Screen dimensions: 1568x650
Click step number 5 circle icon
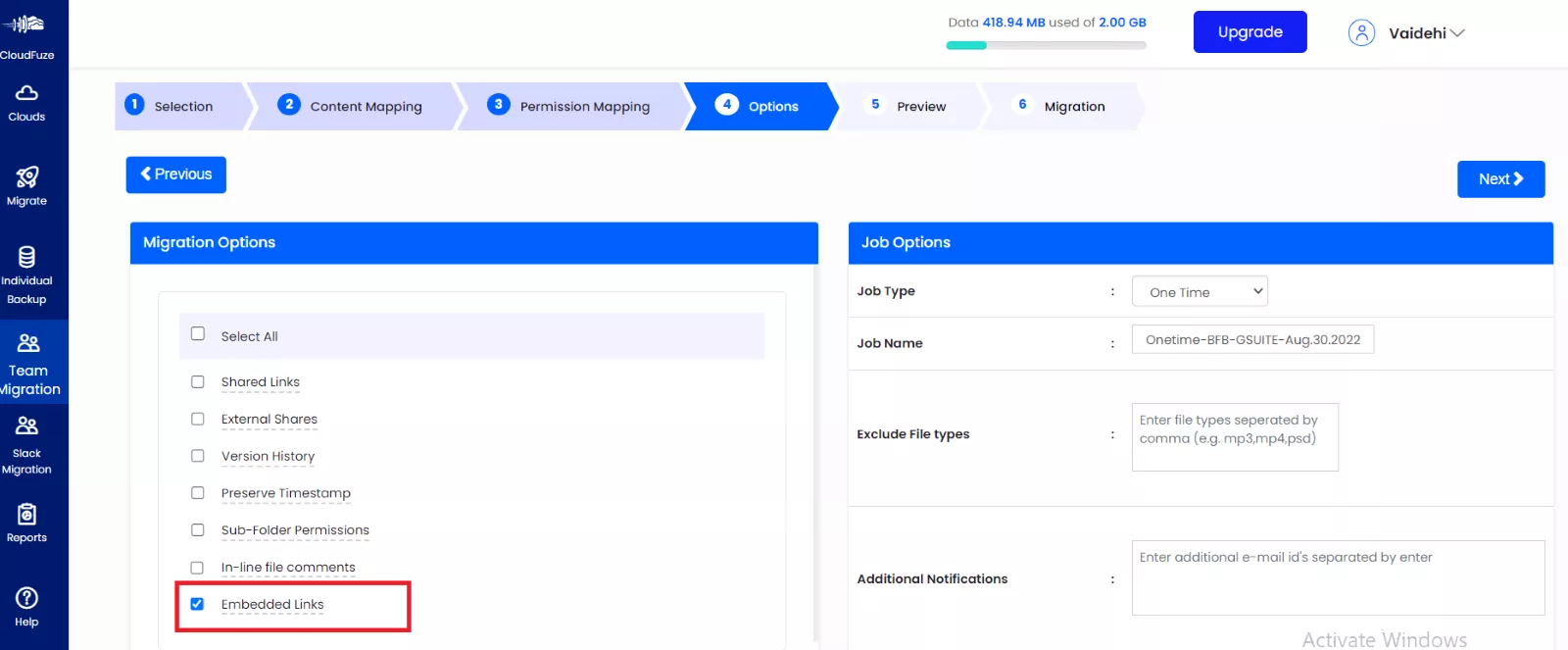click(875, 104)
